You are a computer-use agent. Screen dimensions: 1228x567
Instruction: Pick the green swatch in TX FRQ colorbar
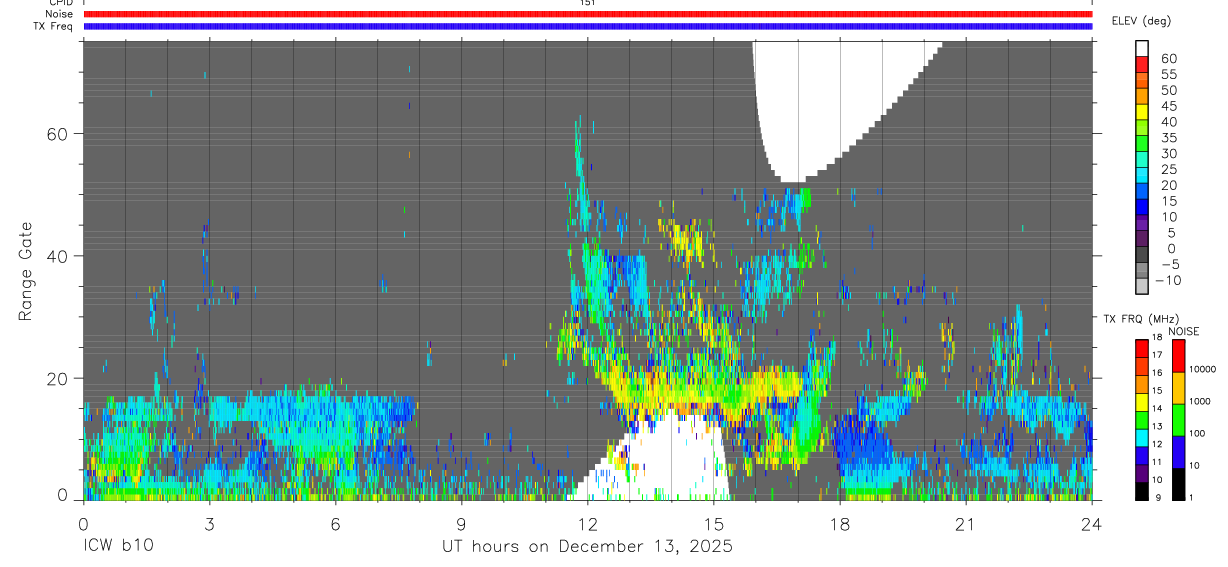coord(1142,419)
